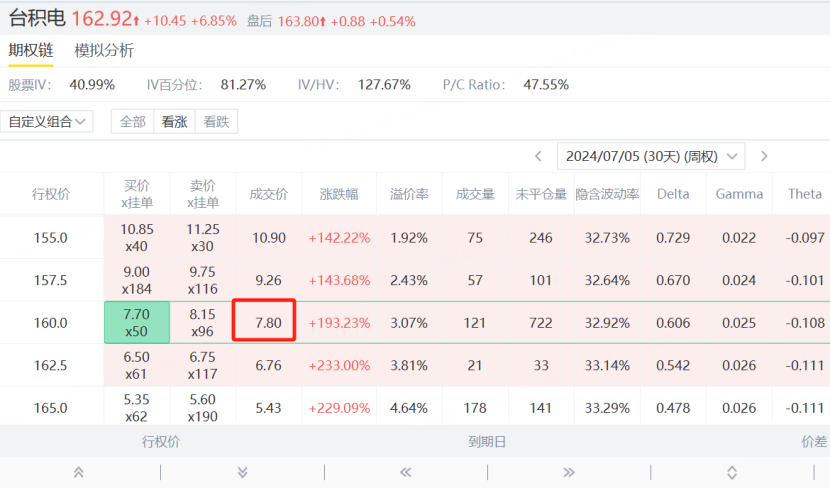This screenshot has width=830, height=488.
Task: Click double right arrow for expiration date
Action: (x=569, y=473)
